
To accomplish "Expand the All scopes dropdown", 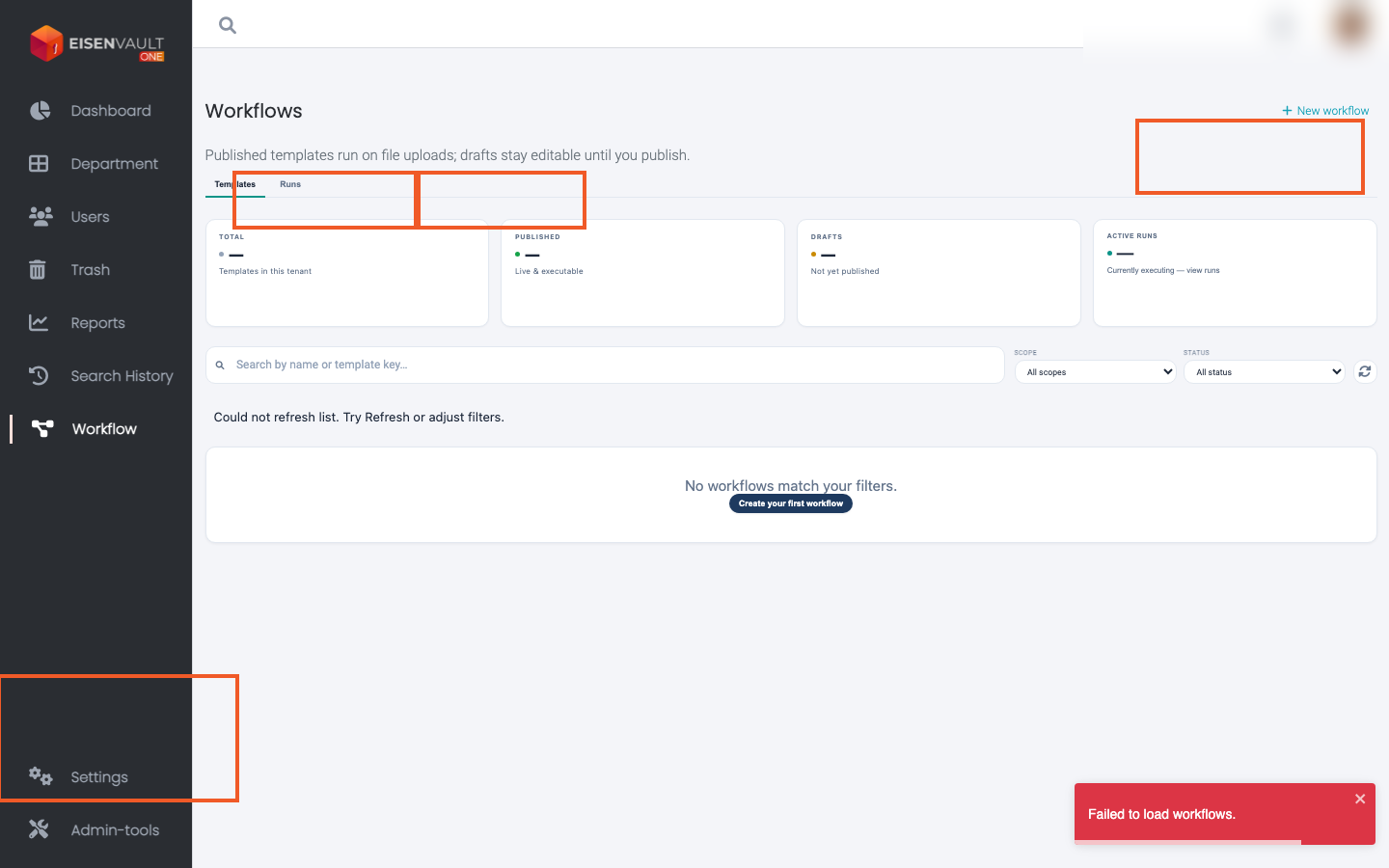I will click(x=1096, y=371).
